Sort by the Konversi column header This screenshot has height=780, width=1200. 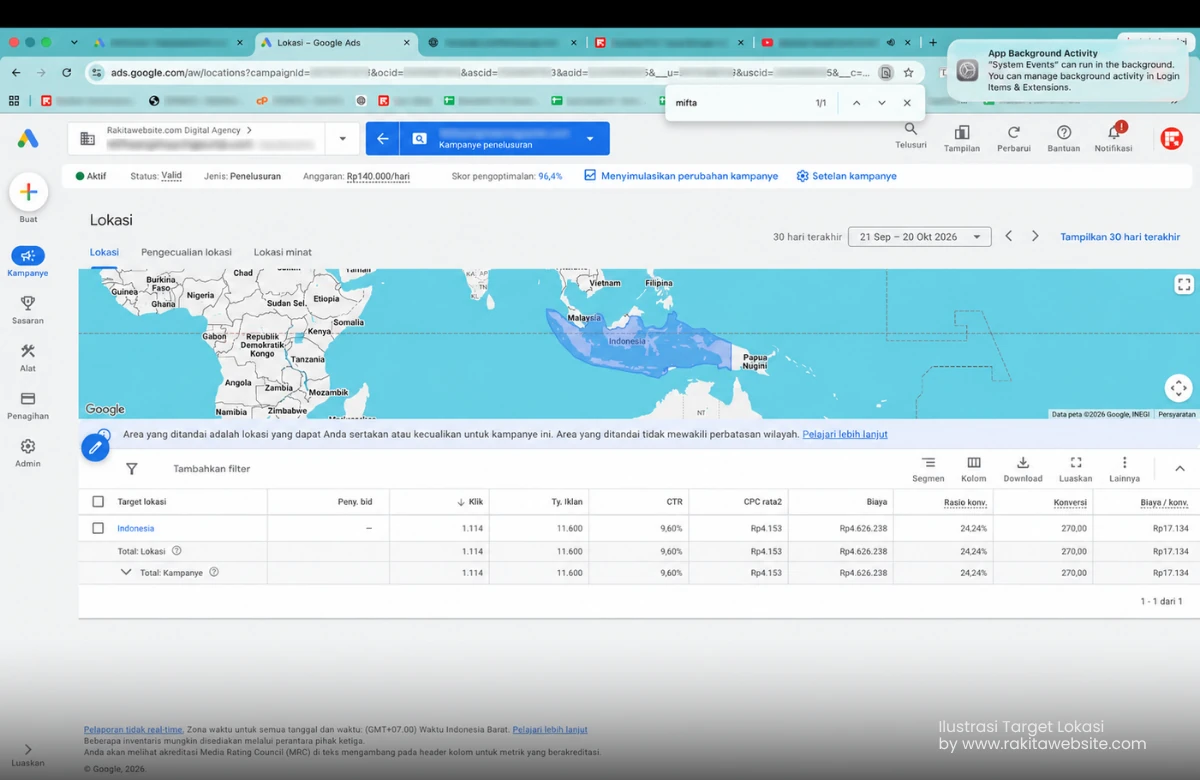click(1070, 501)
